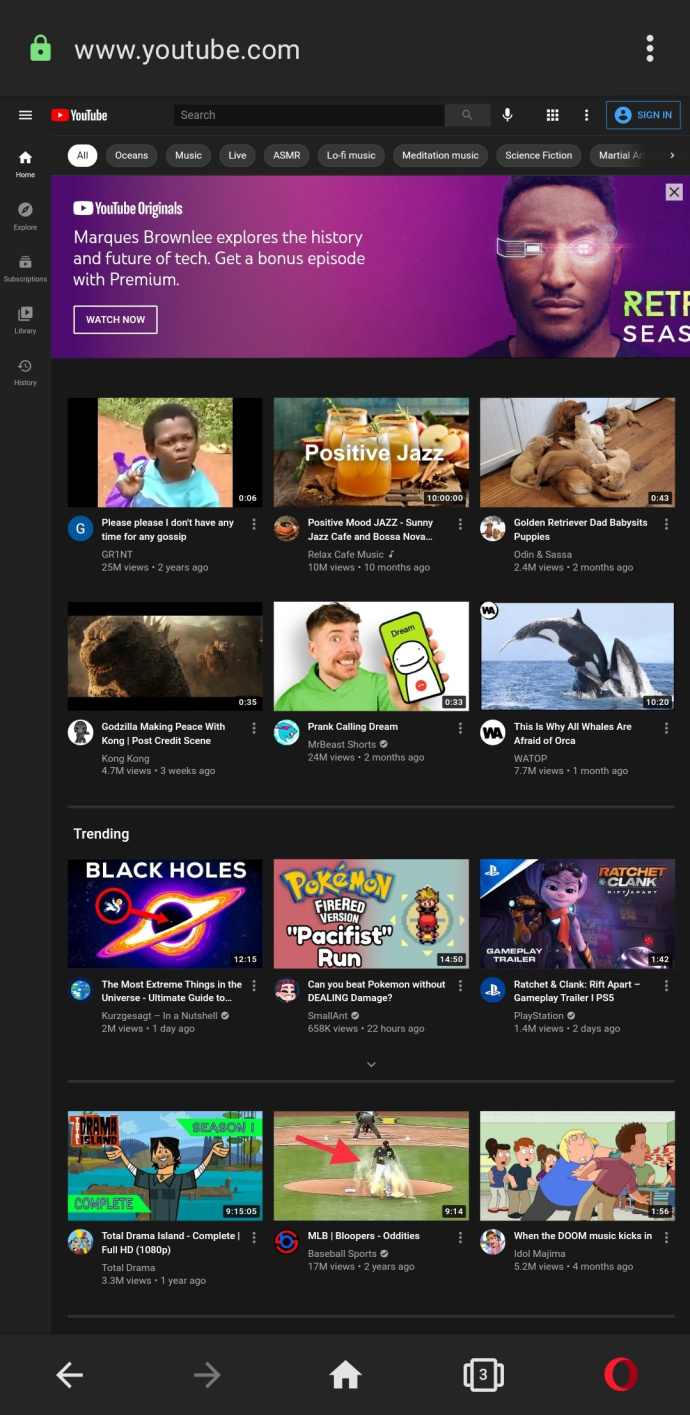Click WATCH NOW on Originals banner
This screenshot has height=1415, width=690.
coord(115,320)
